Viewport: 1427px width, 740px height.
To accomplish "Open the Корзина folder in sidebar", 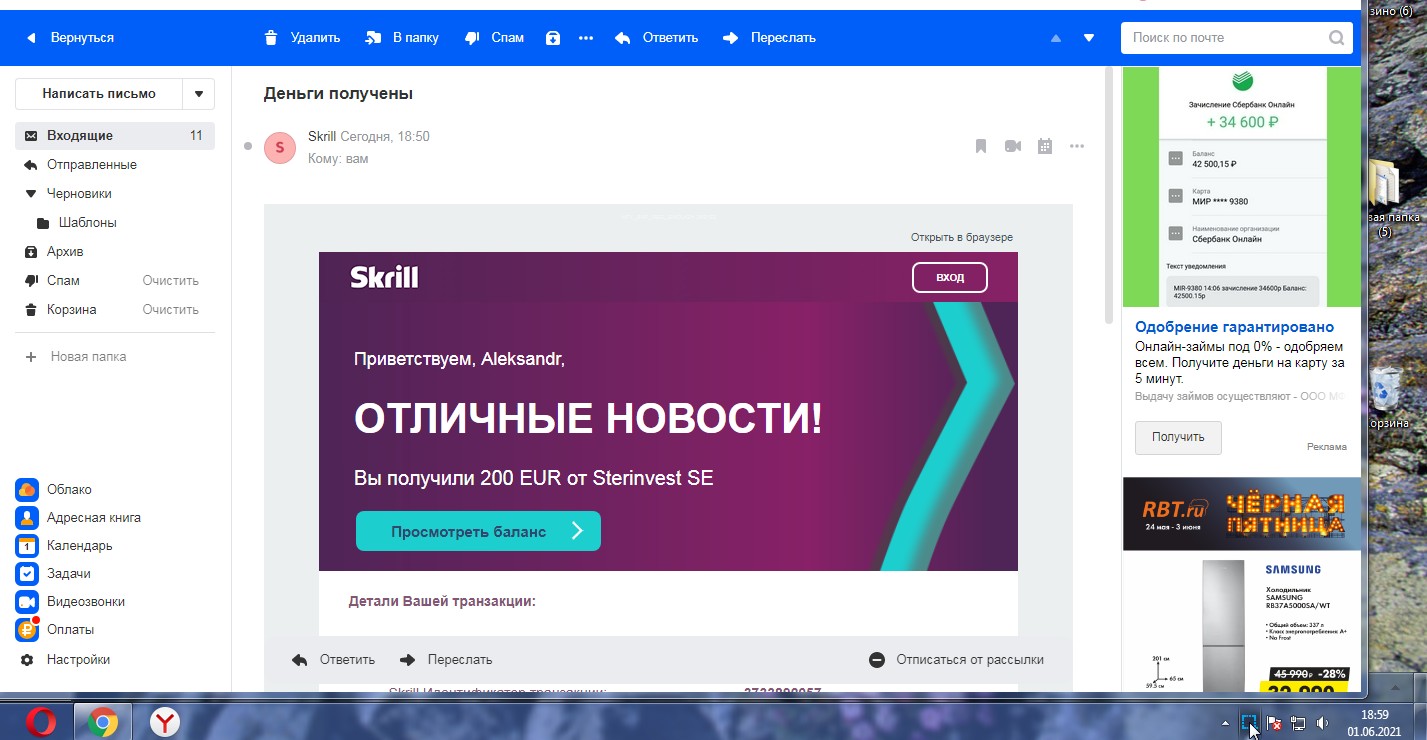I will 72,310.
